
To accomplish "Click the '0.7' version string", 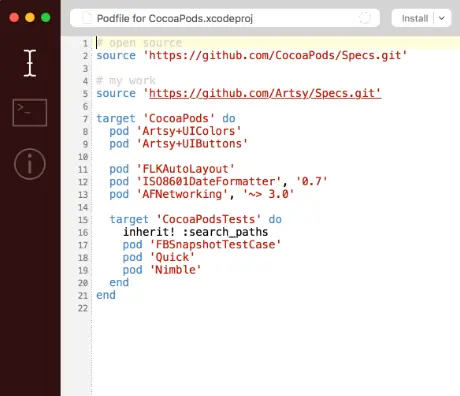I will pyautogui.click(x=312, y=182).
